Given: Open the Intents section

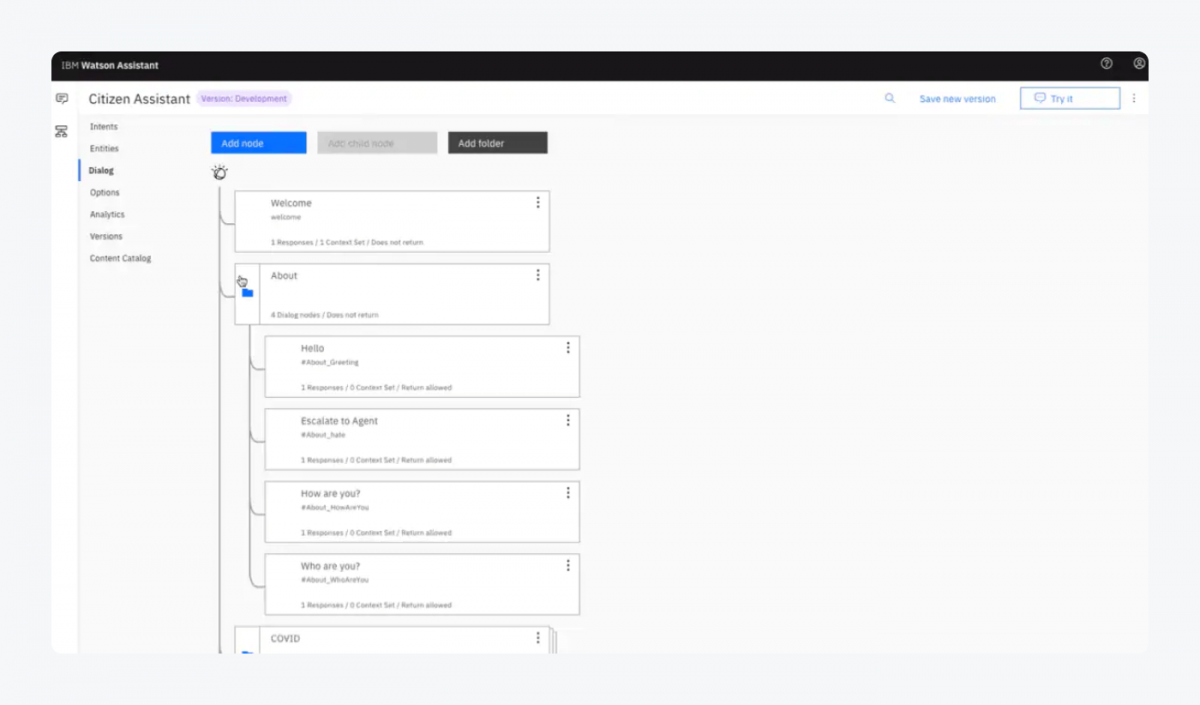Looking at the screenshot, I should click(104, 127).
